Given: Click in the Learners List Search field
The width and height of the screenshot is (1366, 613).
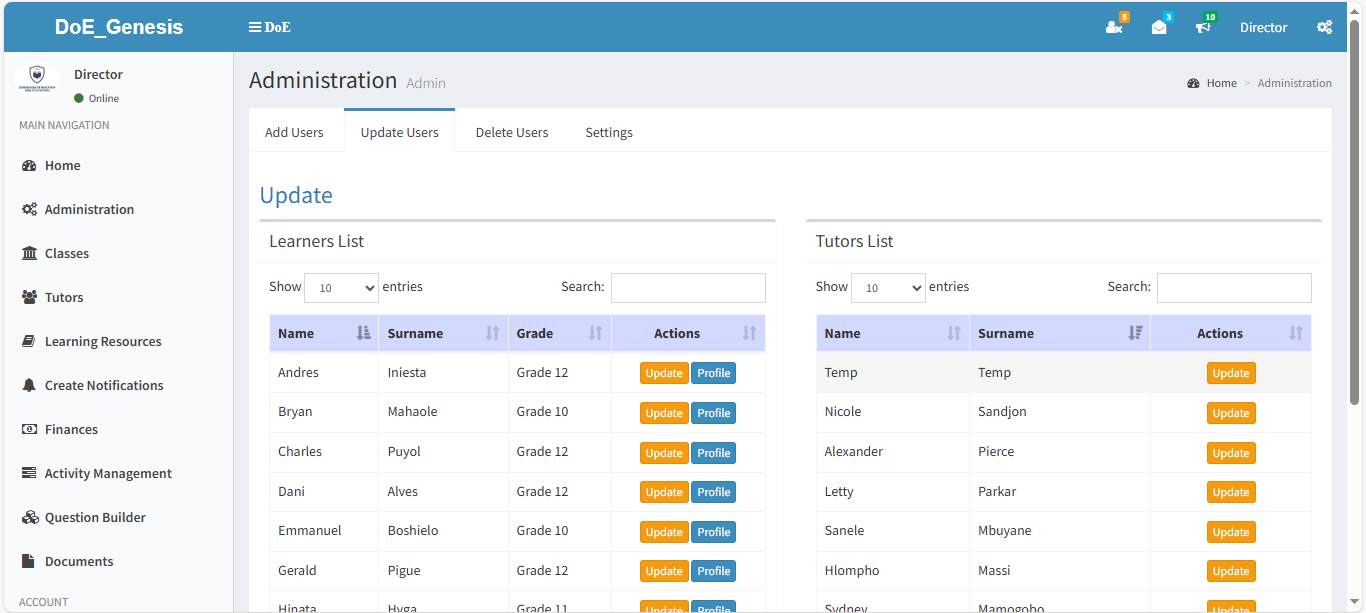Looking at the screenshot, I should tap(688, 287).
